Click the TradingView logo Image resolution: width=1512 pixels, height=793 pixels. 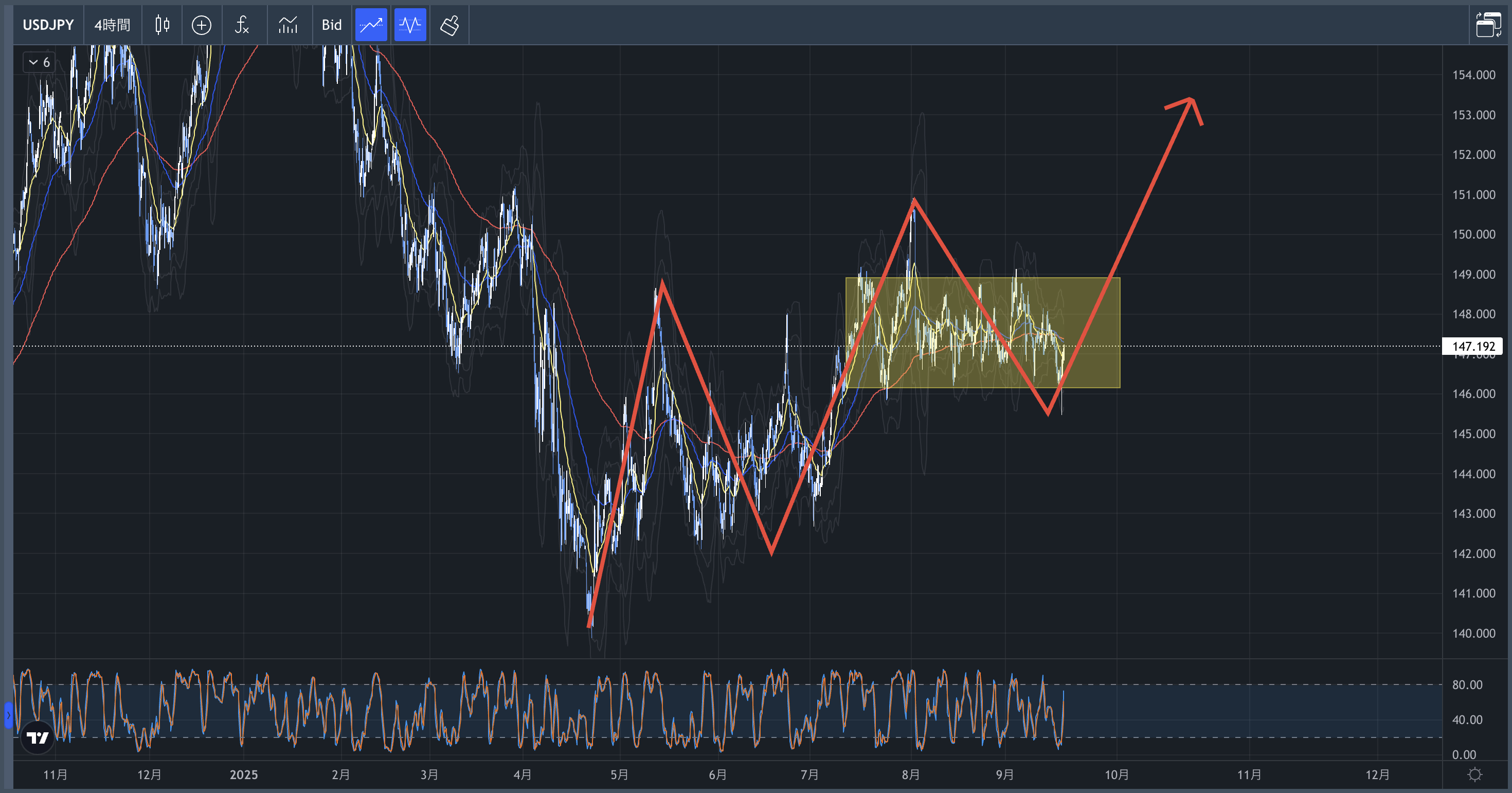coord(38,738)
